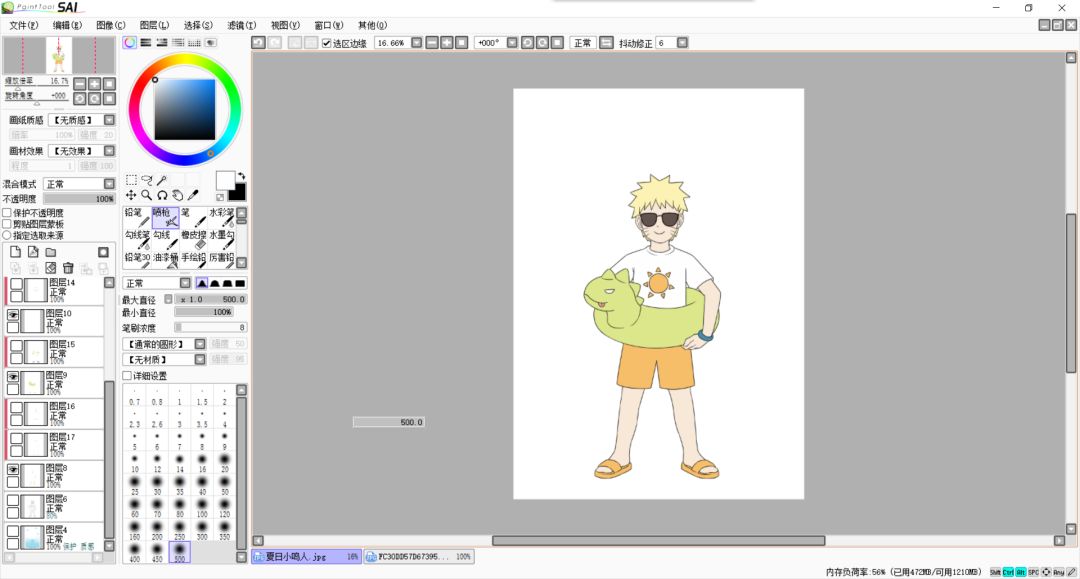Enable 剪贴图层蒙板 checkbox

(7, 224)
